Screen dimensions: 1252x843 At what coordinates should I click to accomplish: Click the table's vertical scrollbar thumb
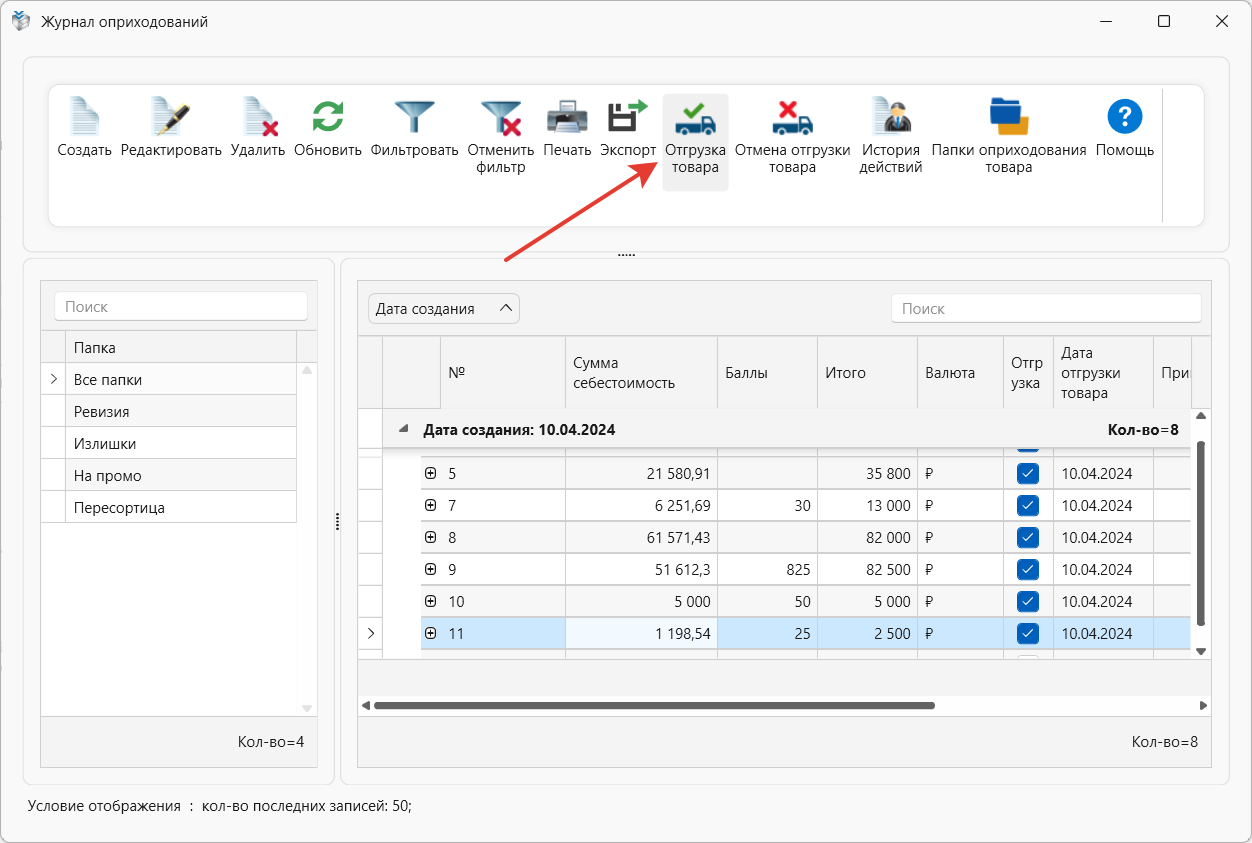pyautogui.click(x=1202, y=532)
